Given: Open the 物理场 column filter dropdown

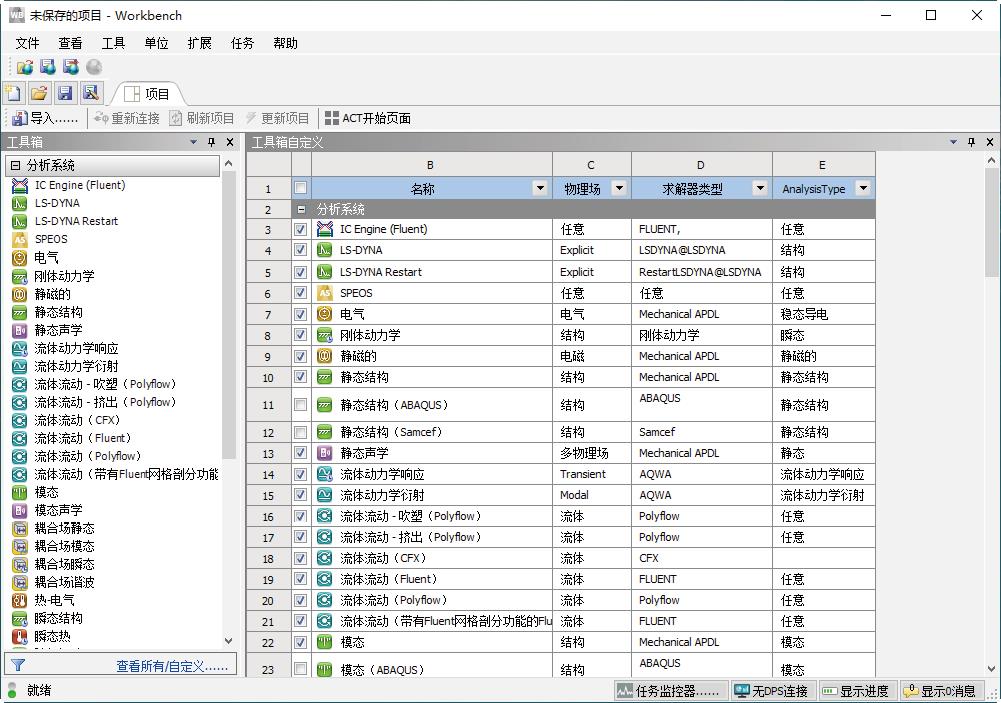Looking at the screenshot, I should [x=619, y=188].
